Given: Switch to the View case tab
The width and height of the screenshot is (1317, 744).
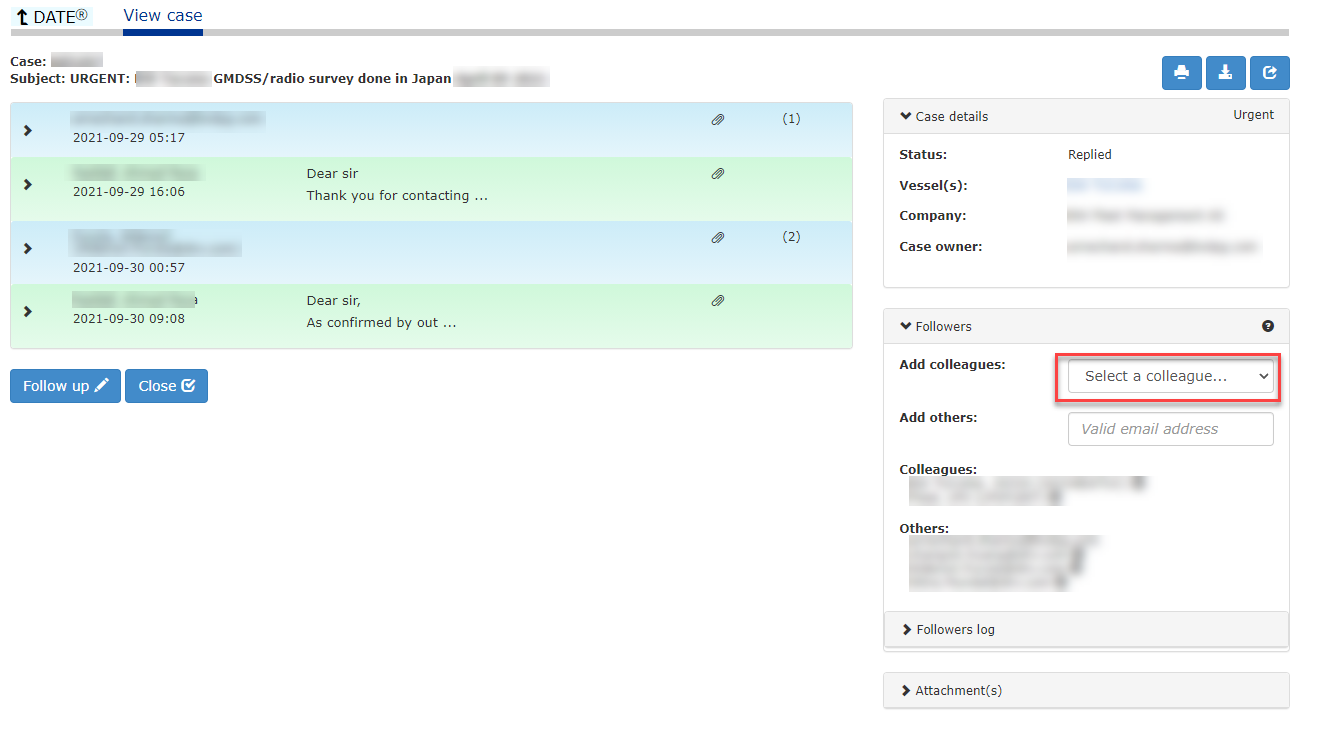Looking at the screenshot, I should pos(162,16).
